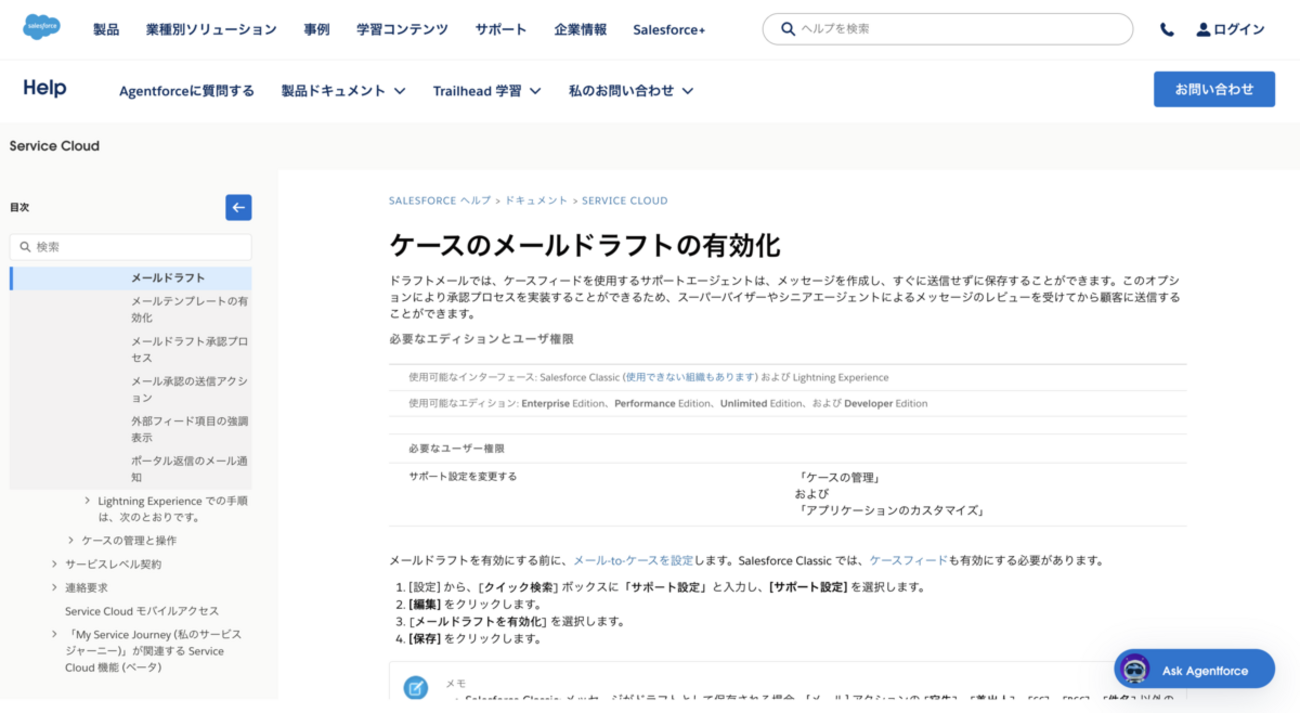Click the お問い合わせ button
This screenshot has width=1300, height=713.
point(1214,89)
